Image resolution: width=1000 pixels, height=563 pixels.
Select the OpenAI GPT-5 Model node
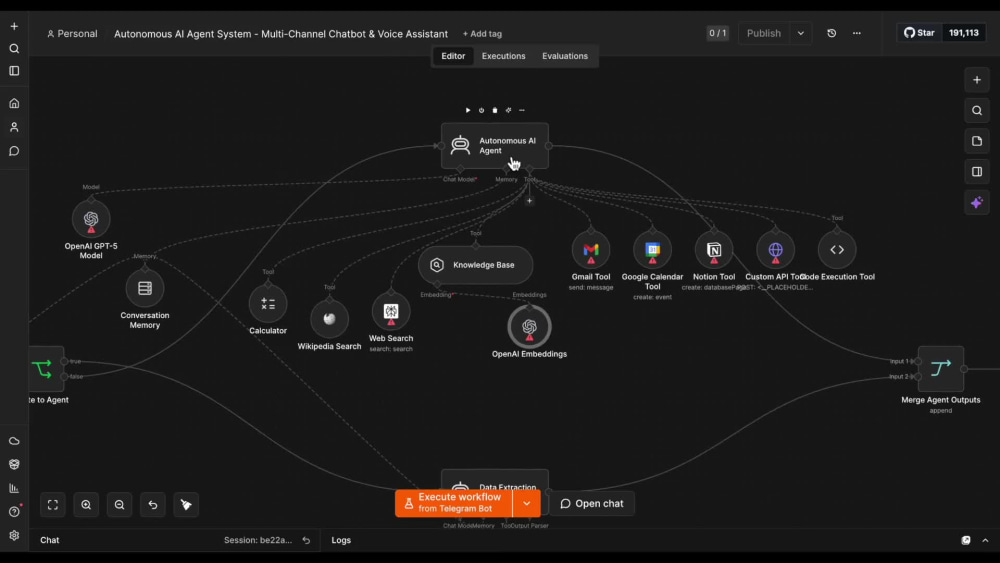[91, 219]
